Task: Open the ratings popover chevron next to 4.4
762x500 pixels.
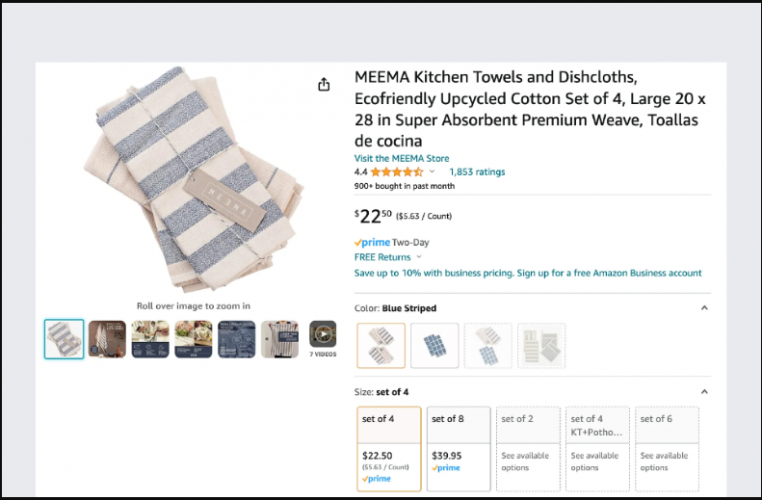Action: pos(433,172)
